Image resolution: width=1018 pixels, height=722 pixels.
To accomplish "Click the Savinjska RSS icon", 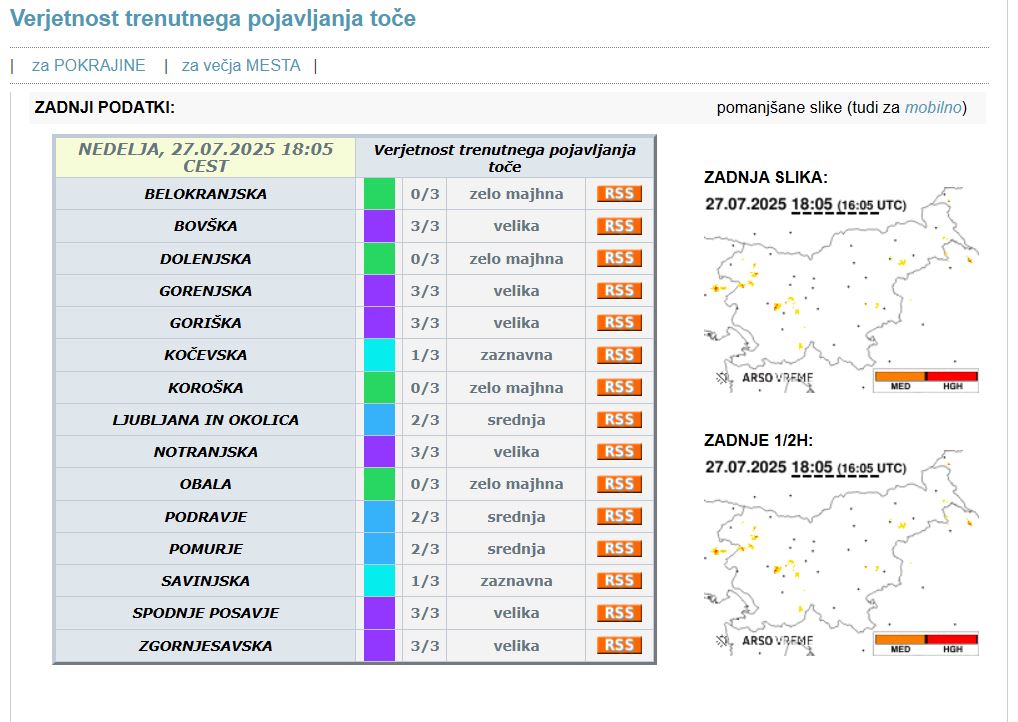I will 619,581.
